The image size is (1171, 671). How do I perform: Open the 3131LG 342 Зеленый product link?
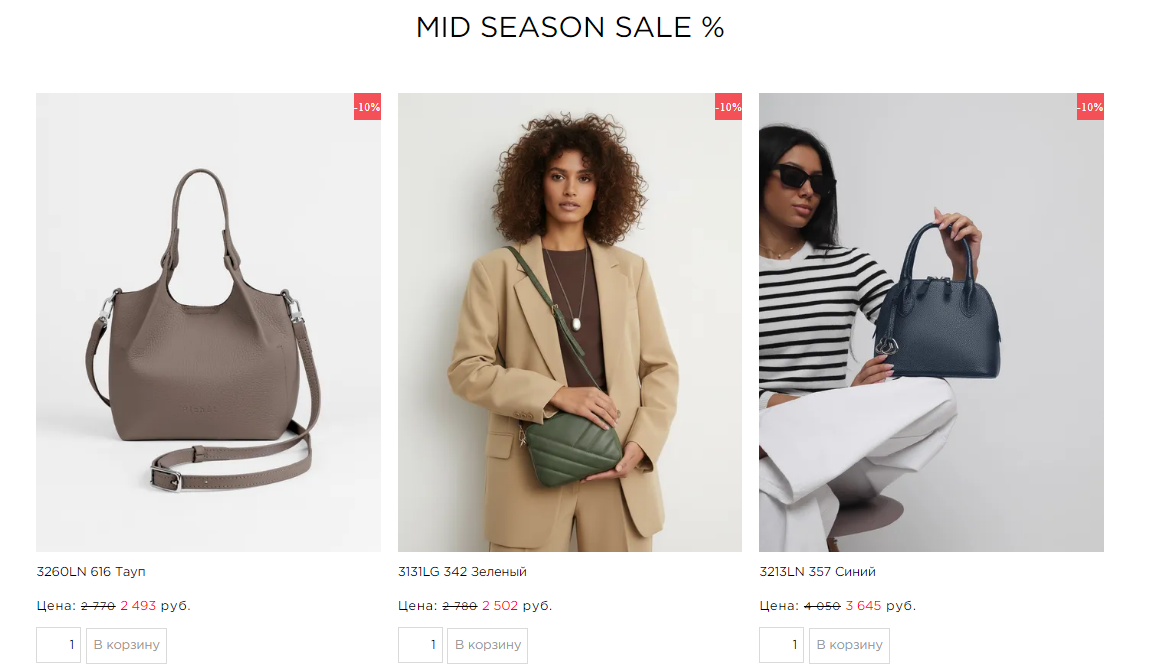(x=462, y=572)
